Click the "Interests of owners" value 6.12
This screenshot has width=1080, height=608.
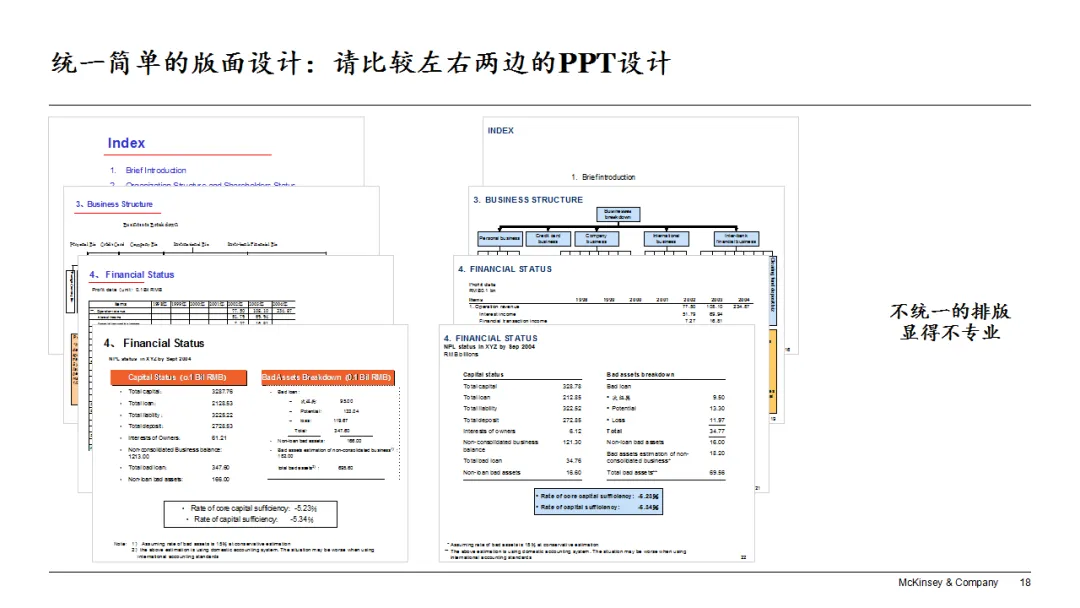click(x=575, y=431)
